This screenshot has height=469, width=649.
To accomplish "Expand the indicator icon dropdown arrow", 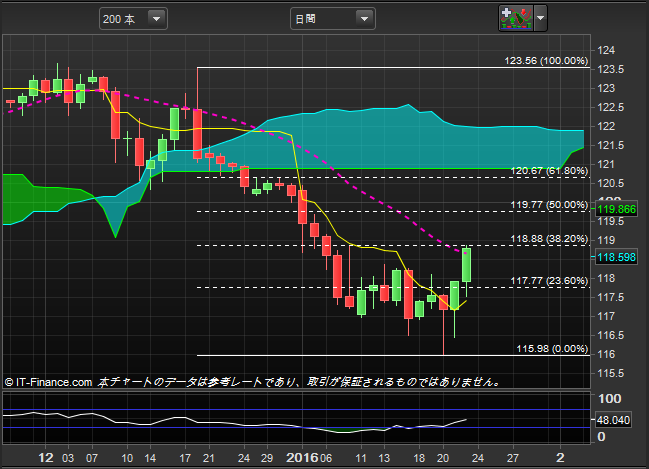I will click(x=541, y=18).
